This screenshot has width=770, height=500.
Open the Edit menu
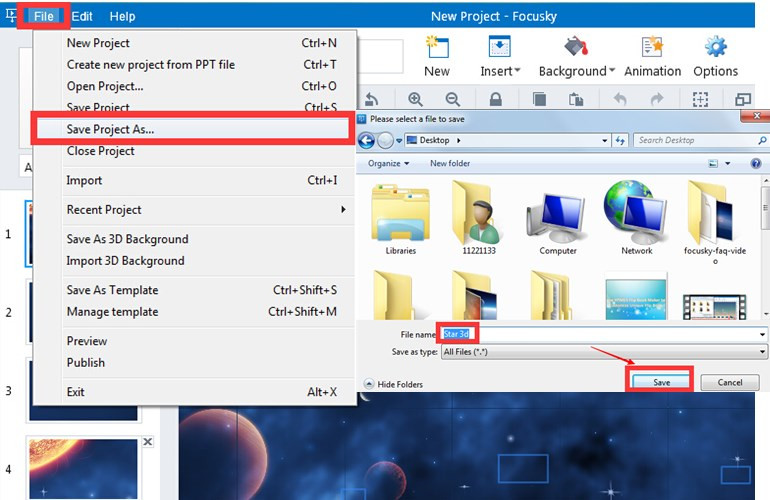click(x=82, y=16)
